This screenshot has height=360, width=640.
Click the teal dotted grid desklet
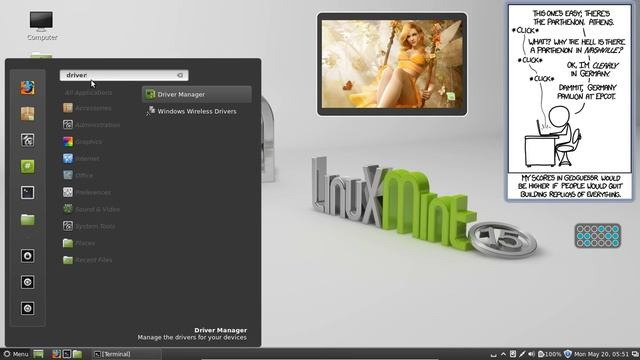pyautogui.click(x=598, y=236)
